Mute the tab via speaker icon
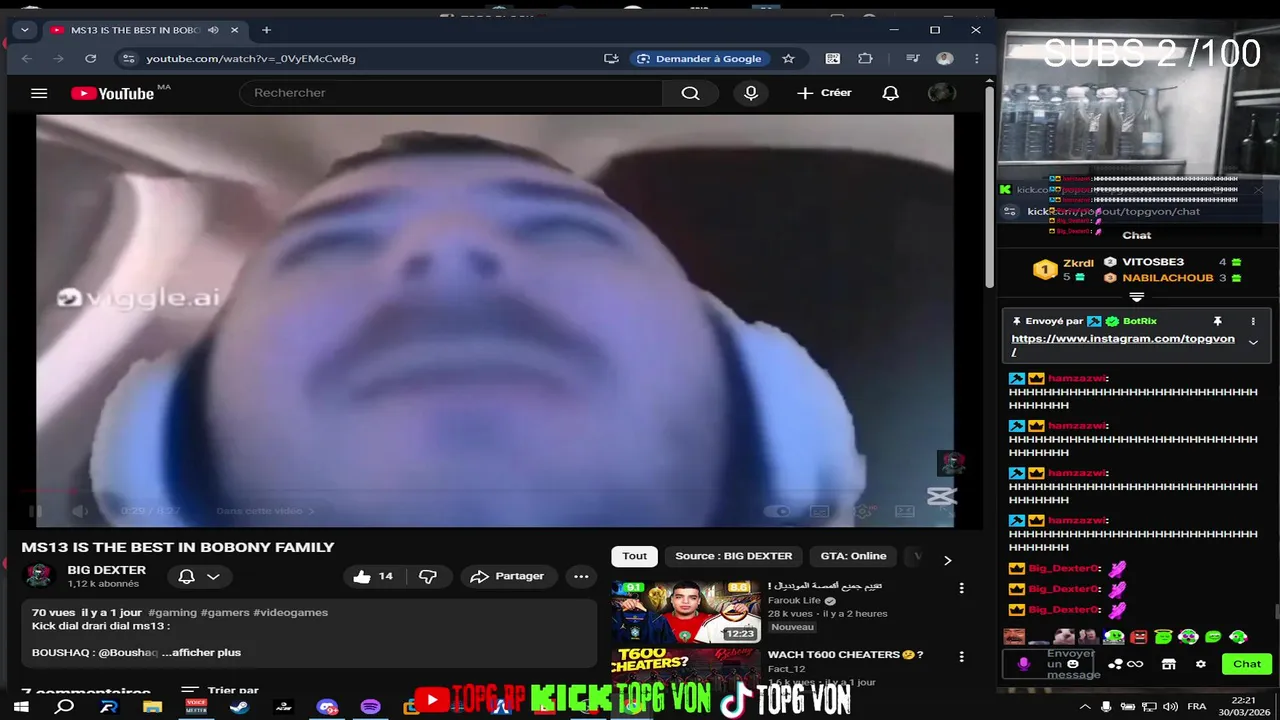Image resolution: width=1280 pixels, height=720 pixels. point(213,30)
